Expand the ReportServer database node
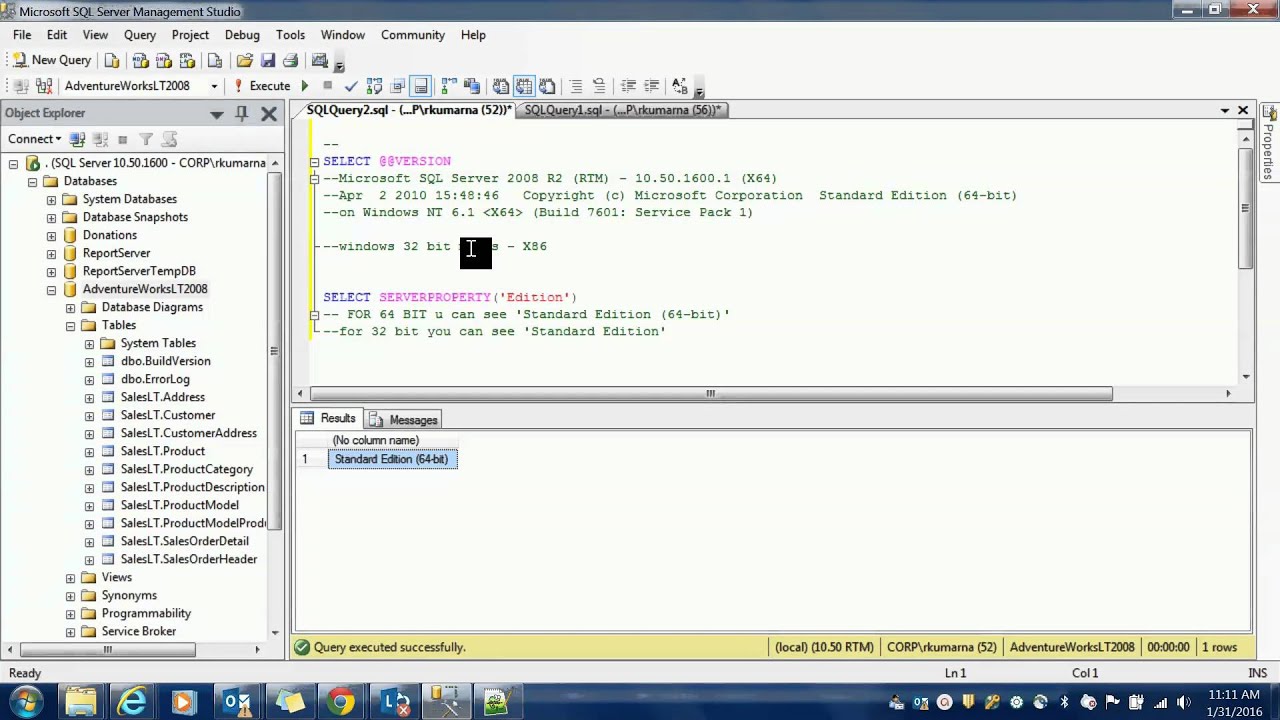The width and height of the screenshot is (1280, 720). tap(51, 253)
